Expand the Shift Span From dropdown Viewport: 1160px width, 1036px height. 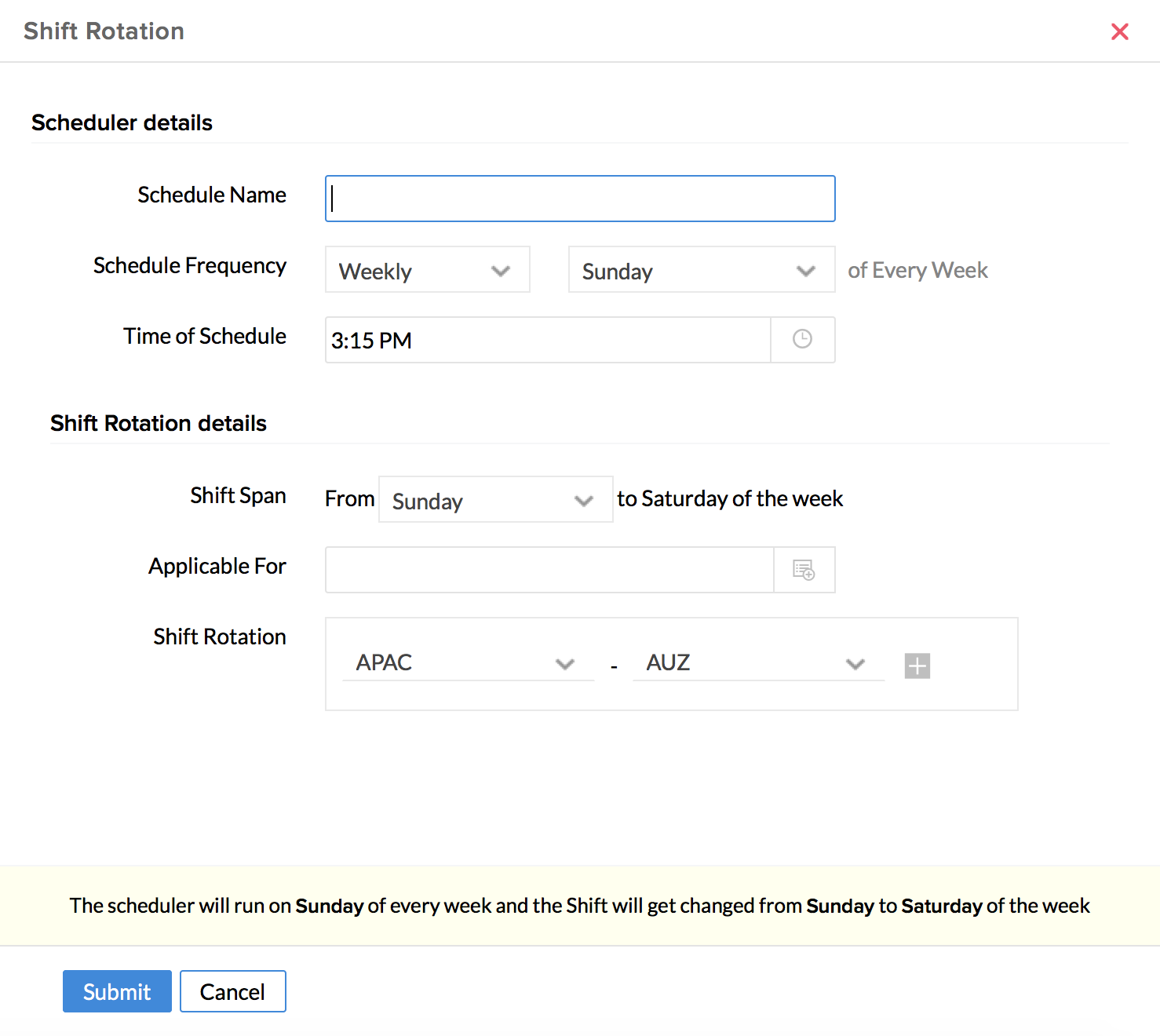point(495,500)
